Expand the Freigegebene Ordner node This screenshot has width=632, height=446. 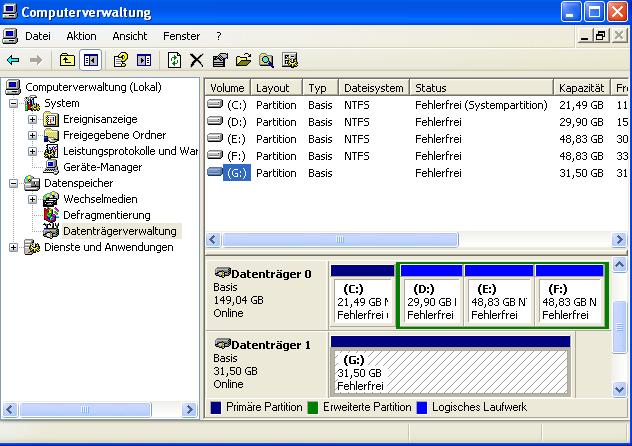pos(33,135)
